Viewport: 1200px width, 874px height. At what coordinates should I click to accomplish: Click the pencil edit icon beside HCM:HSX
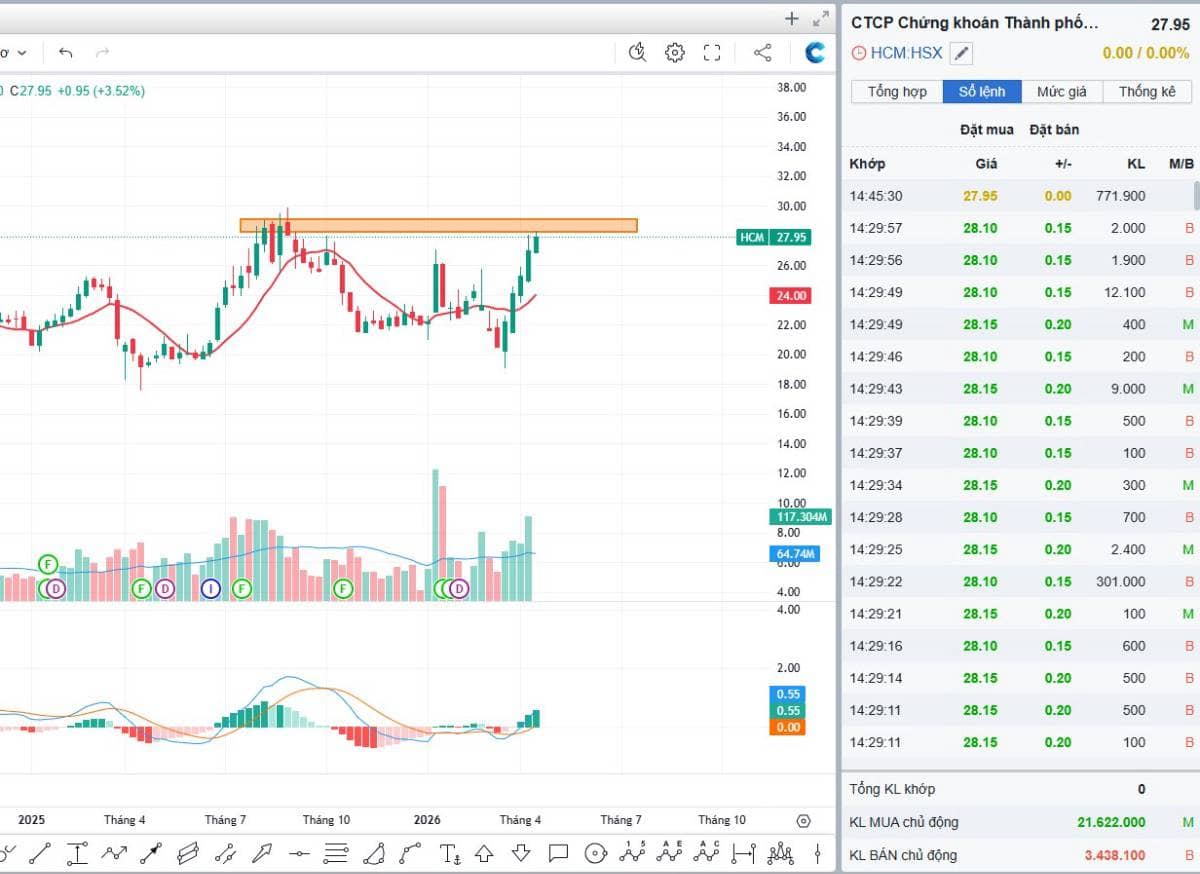pos(960,53)
